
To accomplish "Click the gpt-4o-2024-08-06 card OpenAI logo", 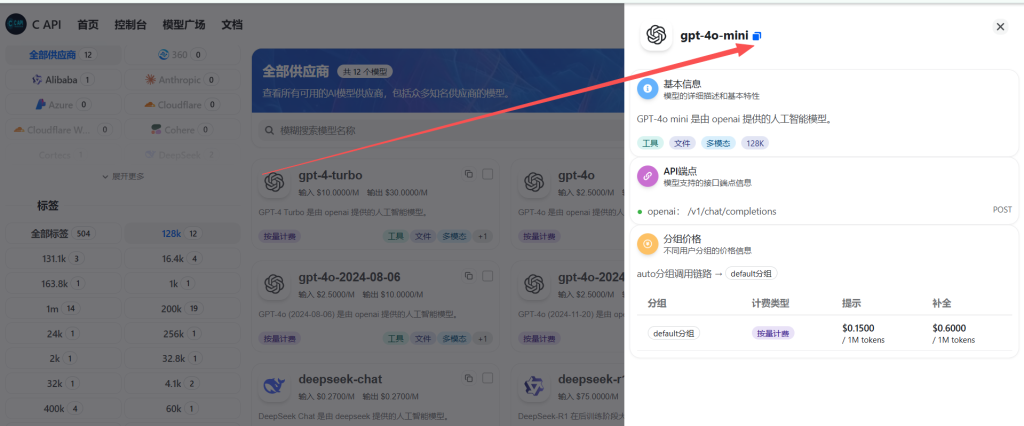I will click(274, 284).
